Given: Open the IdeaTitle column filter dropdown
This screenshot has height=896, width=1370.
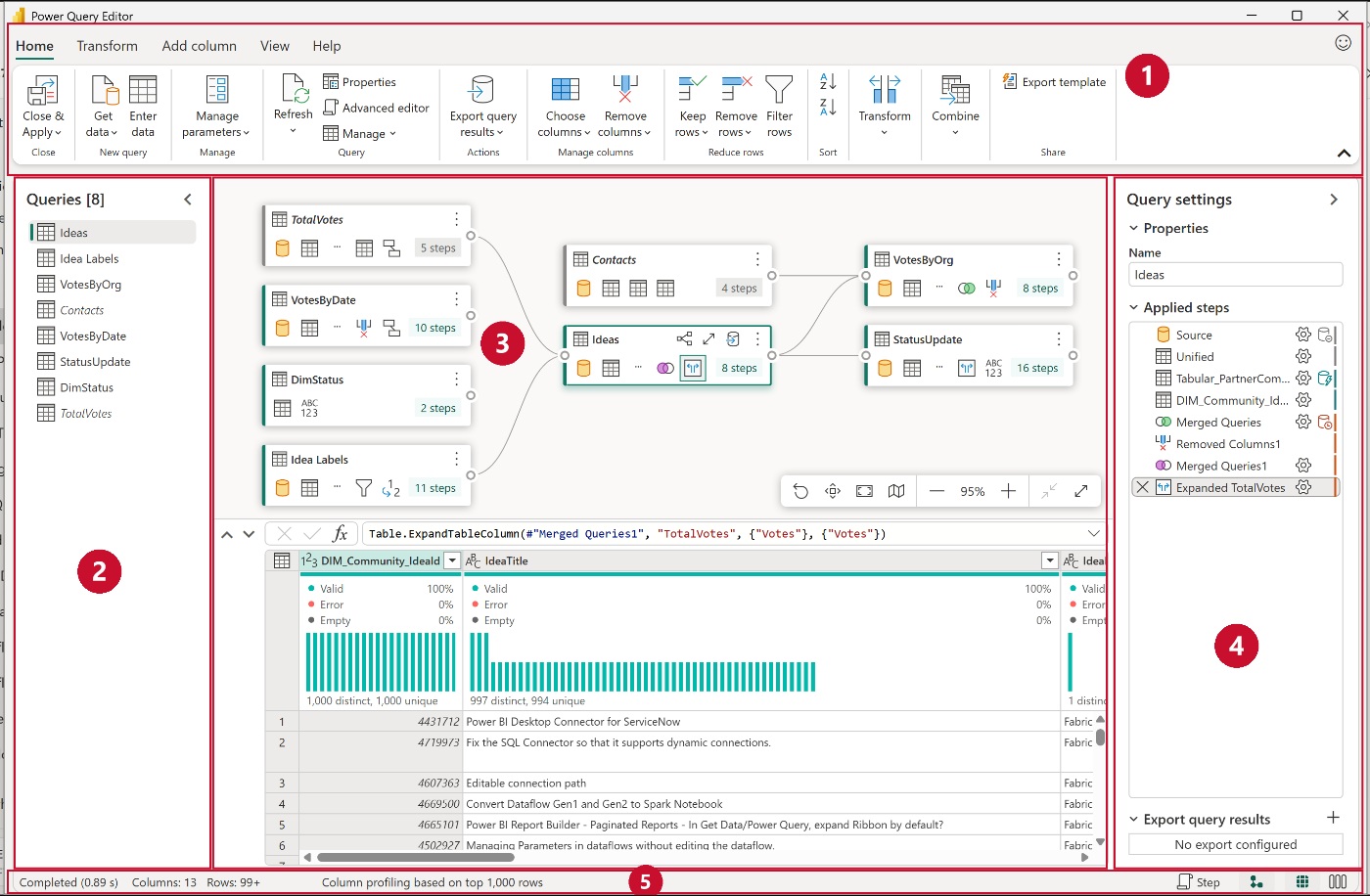Looking at the screenshot, I should click(1049, 560).
